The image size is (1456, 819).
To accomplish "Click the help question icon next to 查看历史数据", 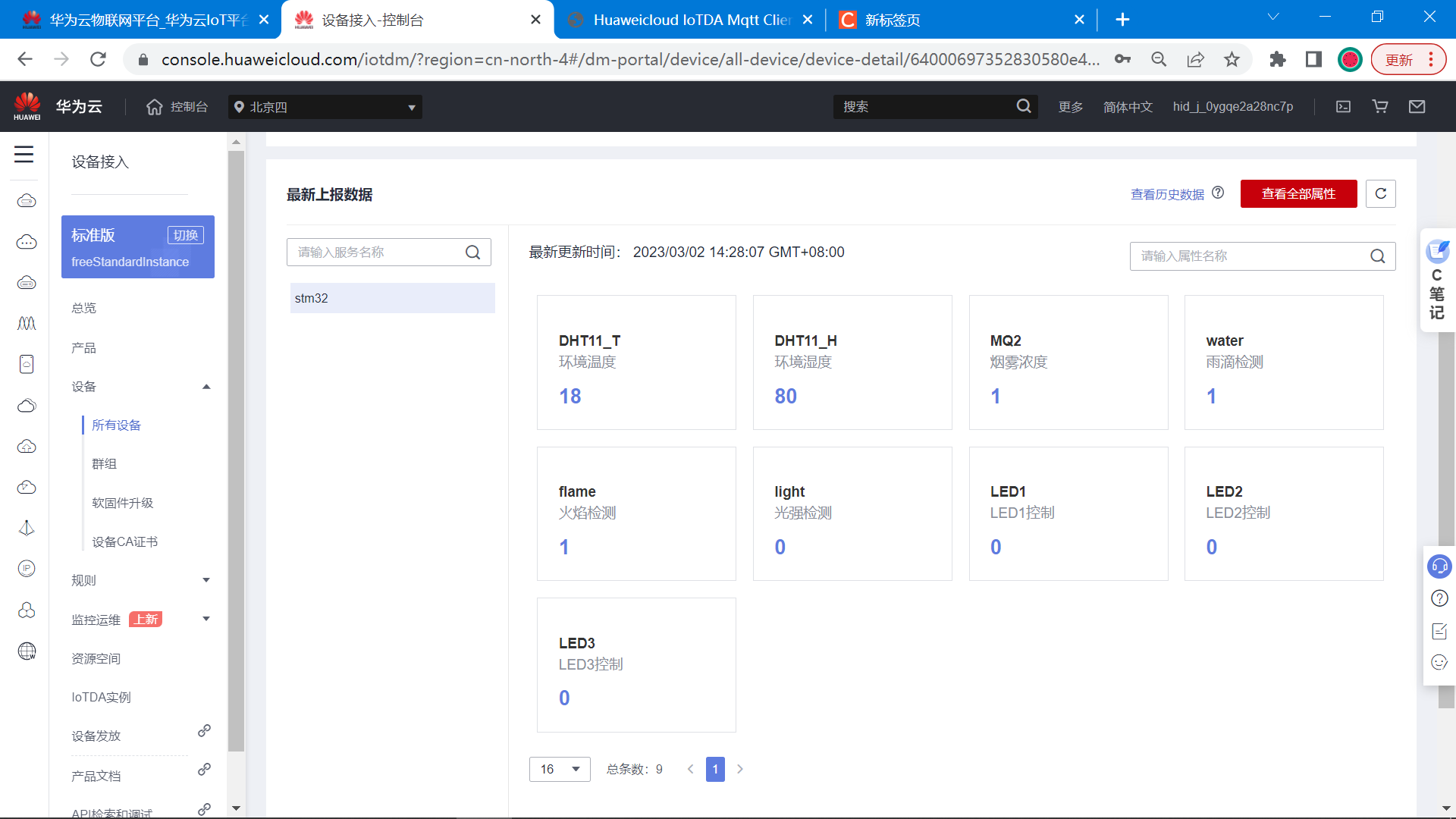I will coord(1218,193).
